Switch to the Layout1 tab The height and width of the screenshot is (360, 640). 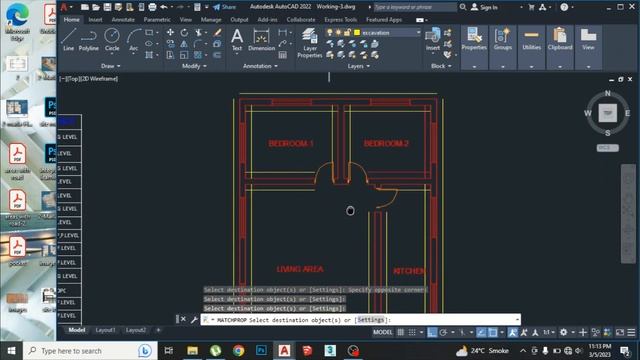105,330
